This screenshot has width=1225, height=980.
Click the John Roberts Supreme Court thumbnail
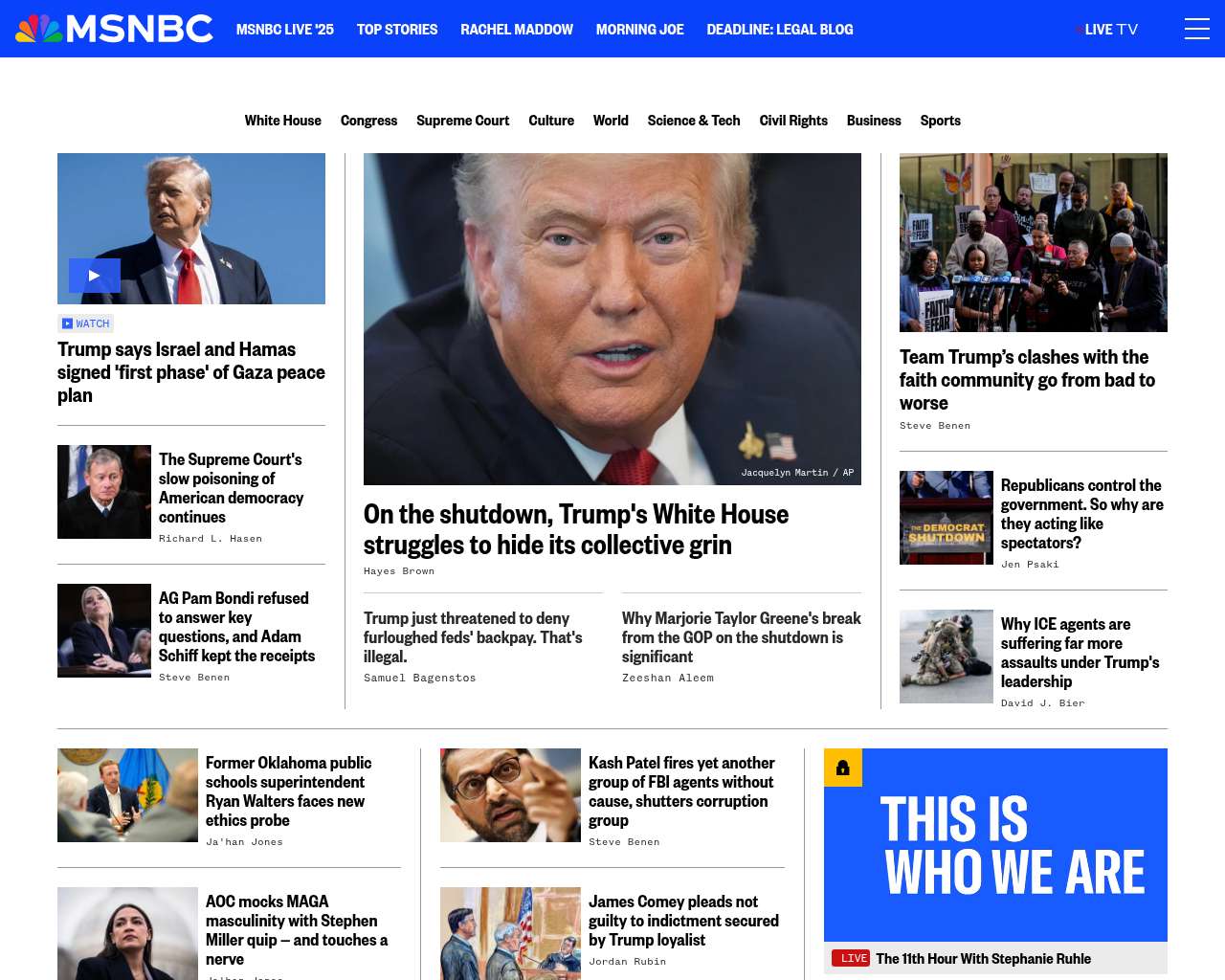click(x=104, y=492)
